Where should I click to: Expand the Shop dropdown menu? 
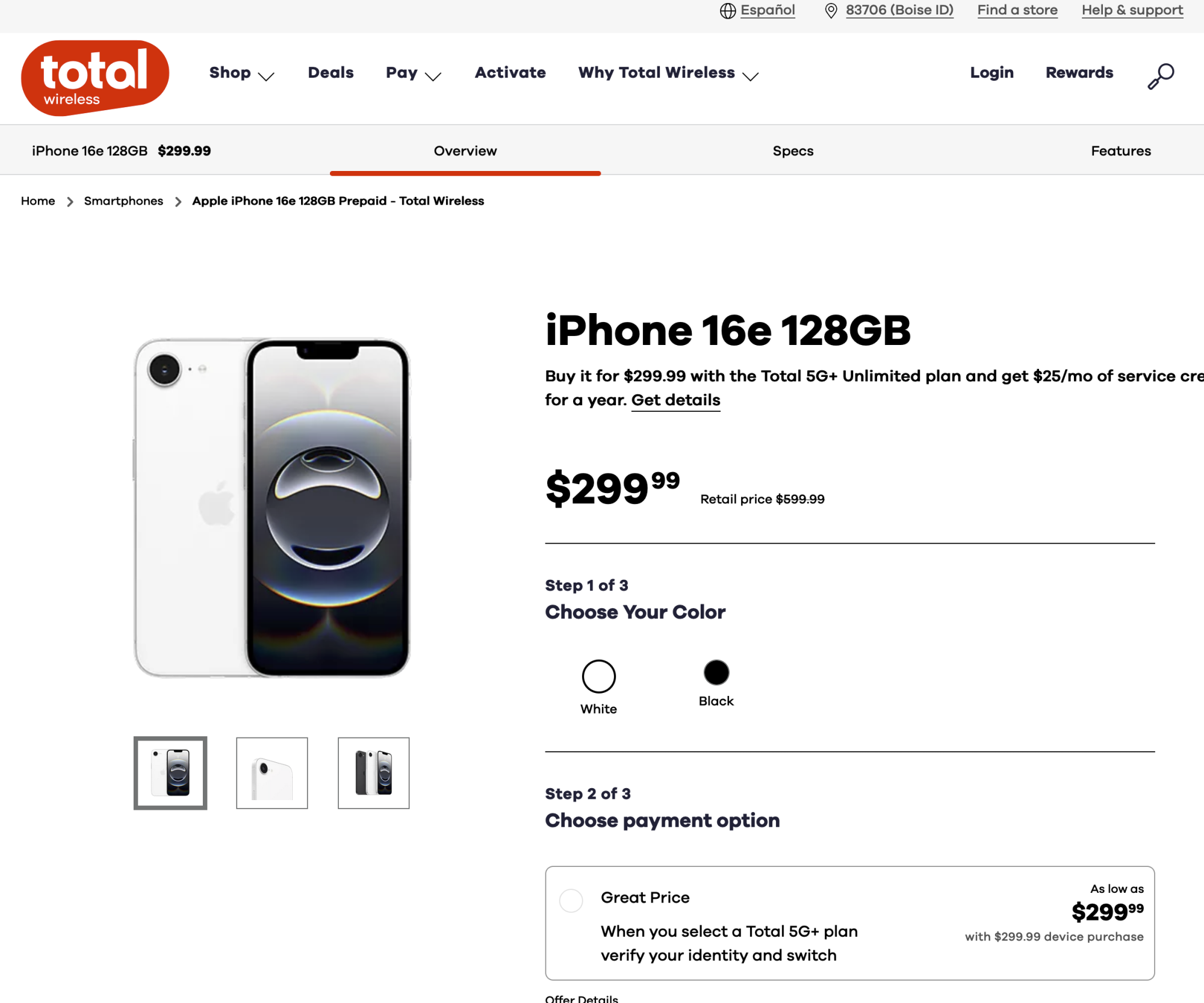[x=241, y=73]
